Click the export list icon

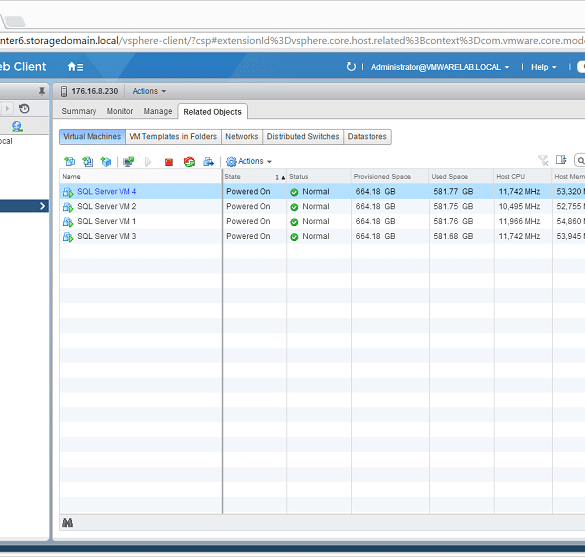[561, 160]
